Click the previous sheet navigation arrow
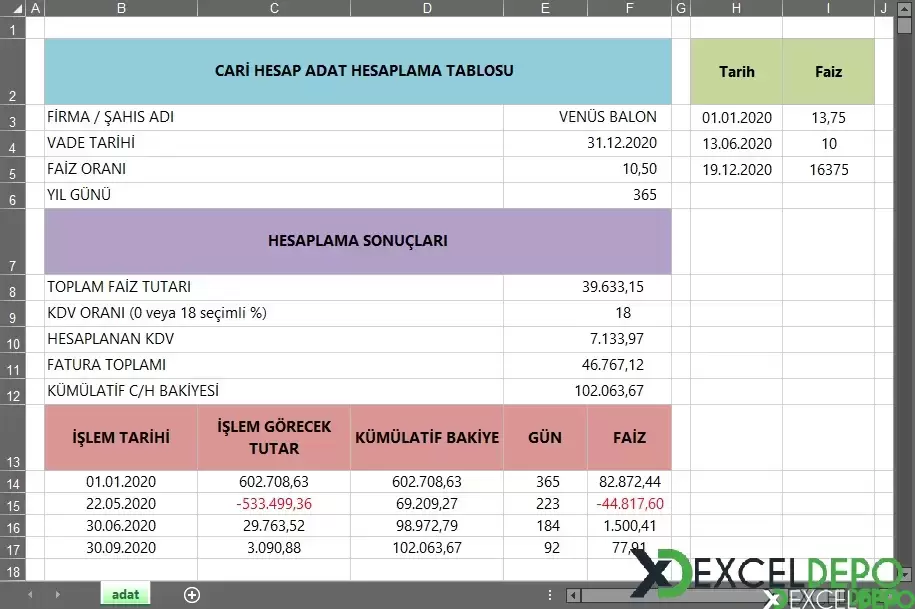915x609 pixels. point(30,595)
